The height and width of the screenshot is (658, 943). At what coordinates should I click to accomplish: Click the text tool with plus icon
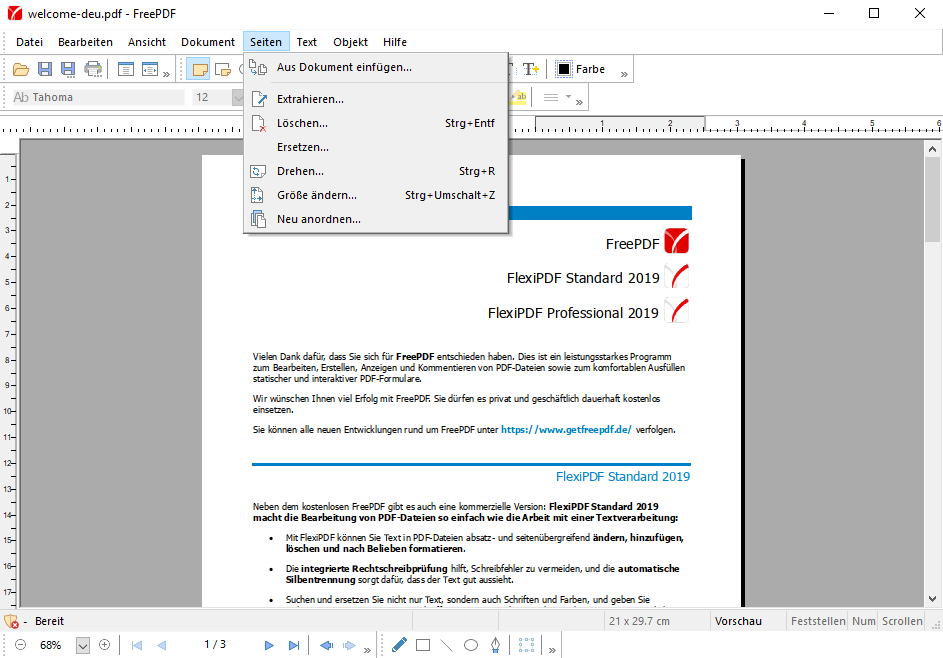click(x=530, y=69)
